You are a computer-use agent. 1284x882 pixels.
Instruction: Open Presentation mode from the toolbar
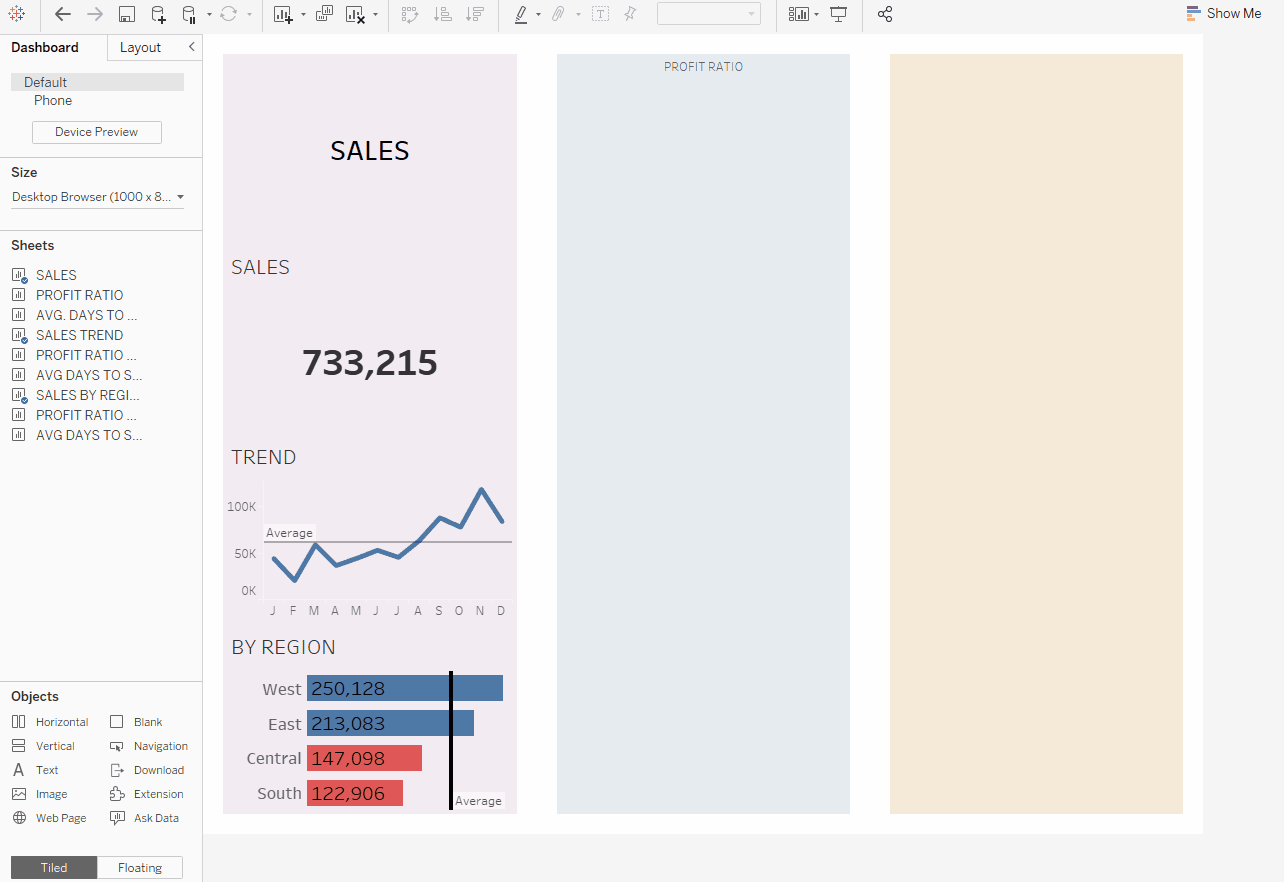(x=839, y=14)
